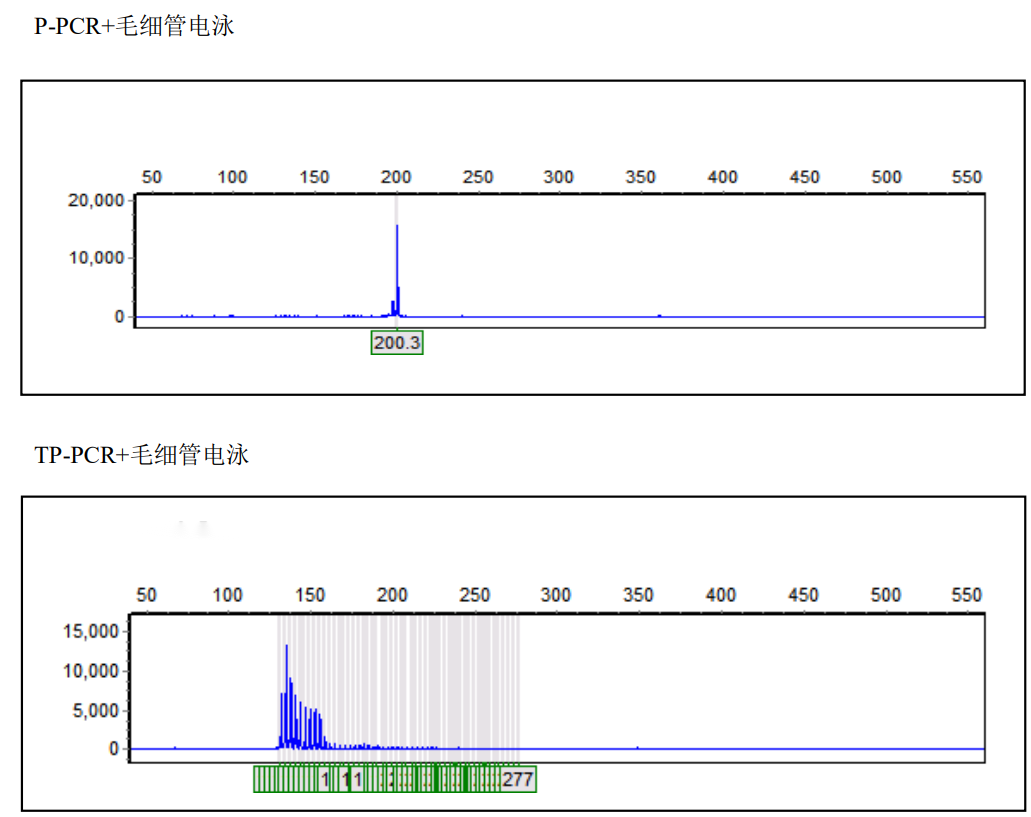Click the TP-PCR+毛细管电泳 heading
Viewport: 1031px width, 817px height.
pos(141,455)
